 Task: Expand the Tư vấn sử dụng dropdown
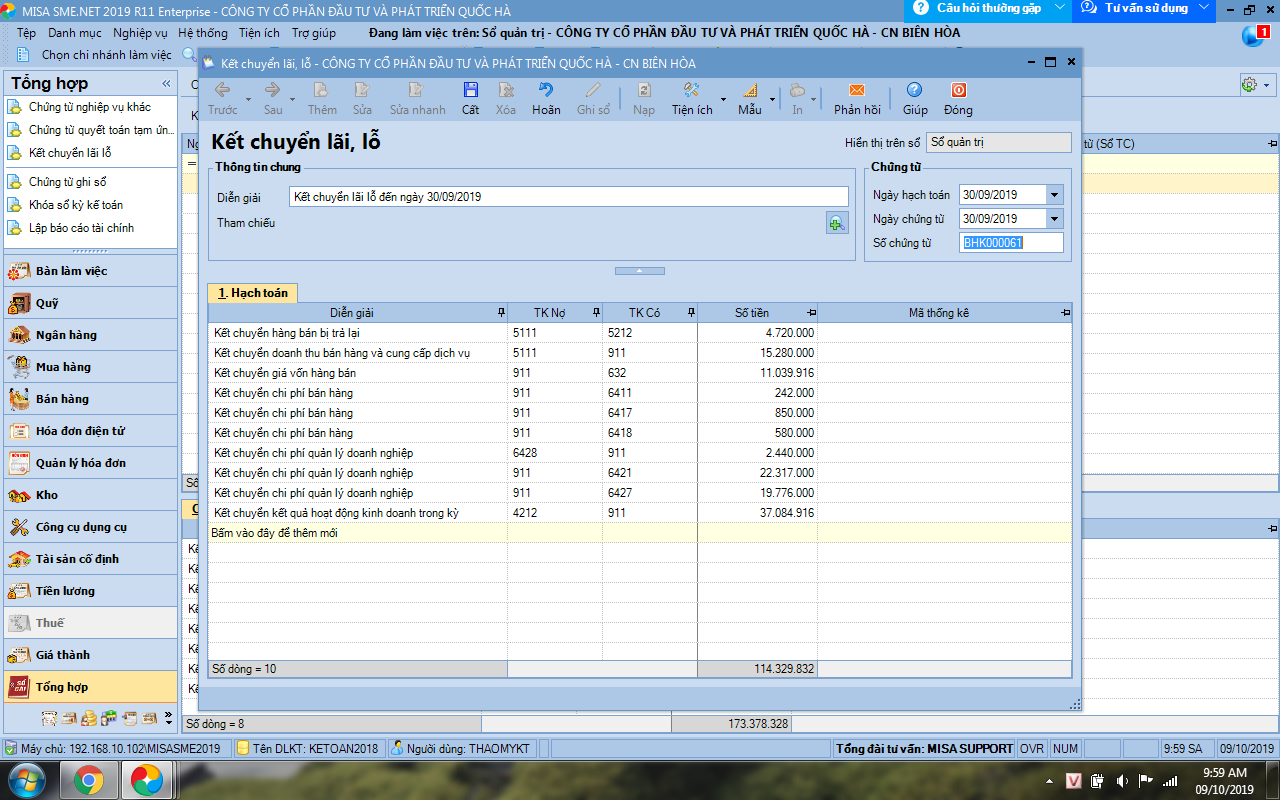pos(1203,8)
